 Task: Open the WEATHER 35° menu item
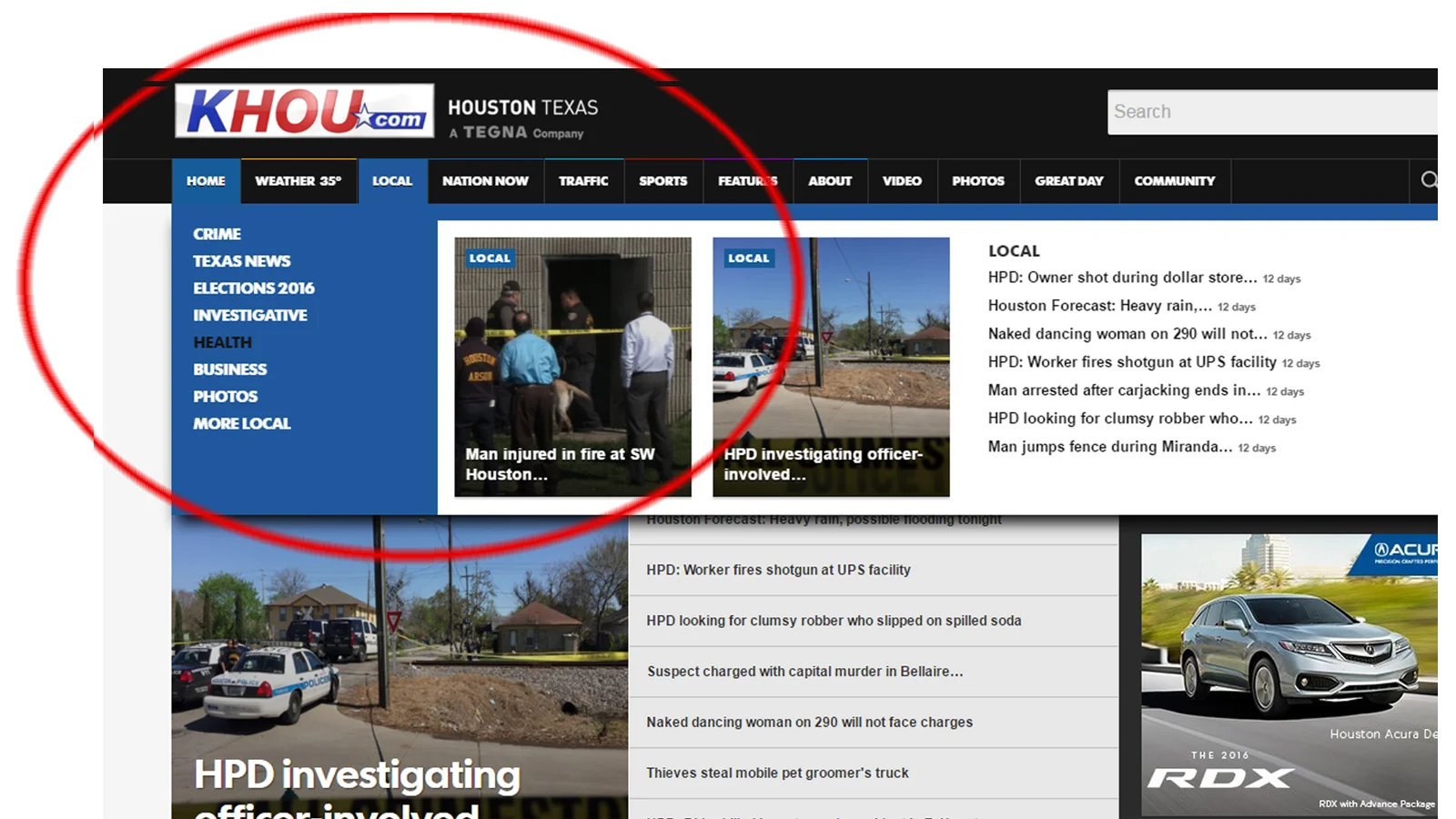coord(298,181)
